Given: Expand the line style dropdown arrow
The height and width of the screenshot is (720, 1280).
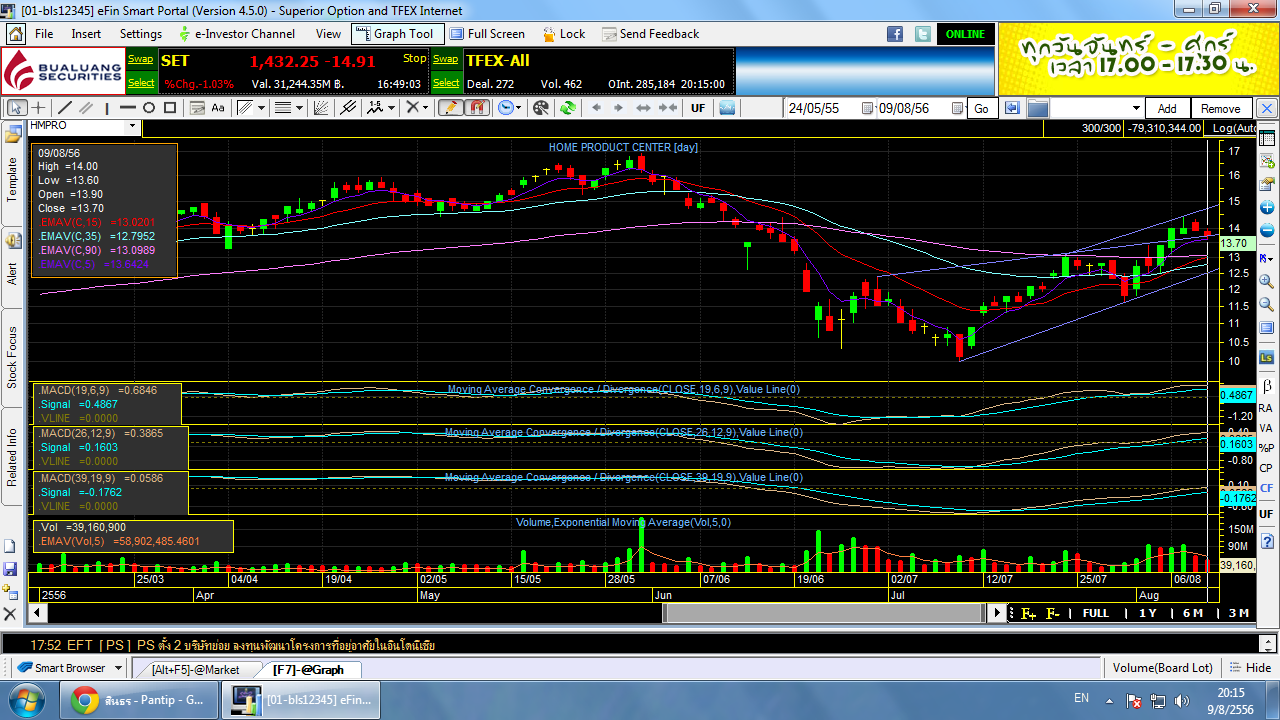Looking at the screenshot, I should point(261,108).
